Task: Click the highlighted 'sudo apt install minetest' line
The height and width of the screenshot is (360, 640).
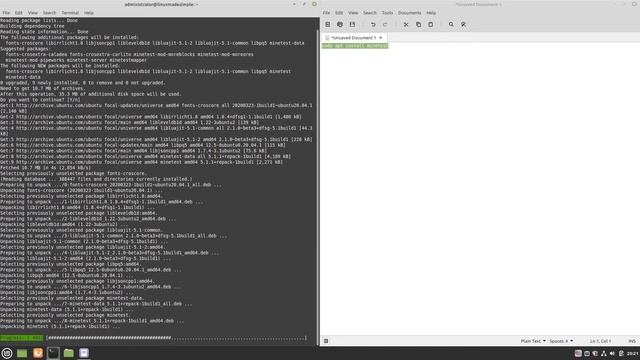Action: (x=355, y=46)
